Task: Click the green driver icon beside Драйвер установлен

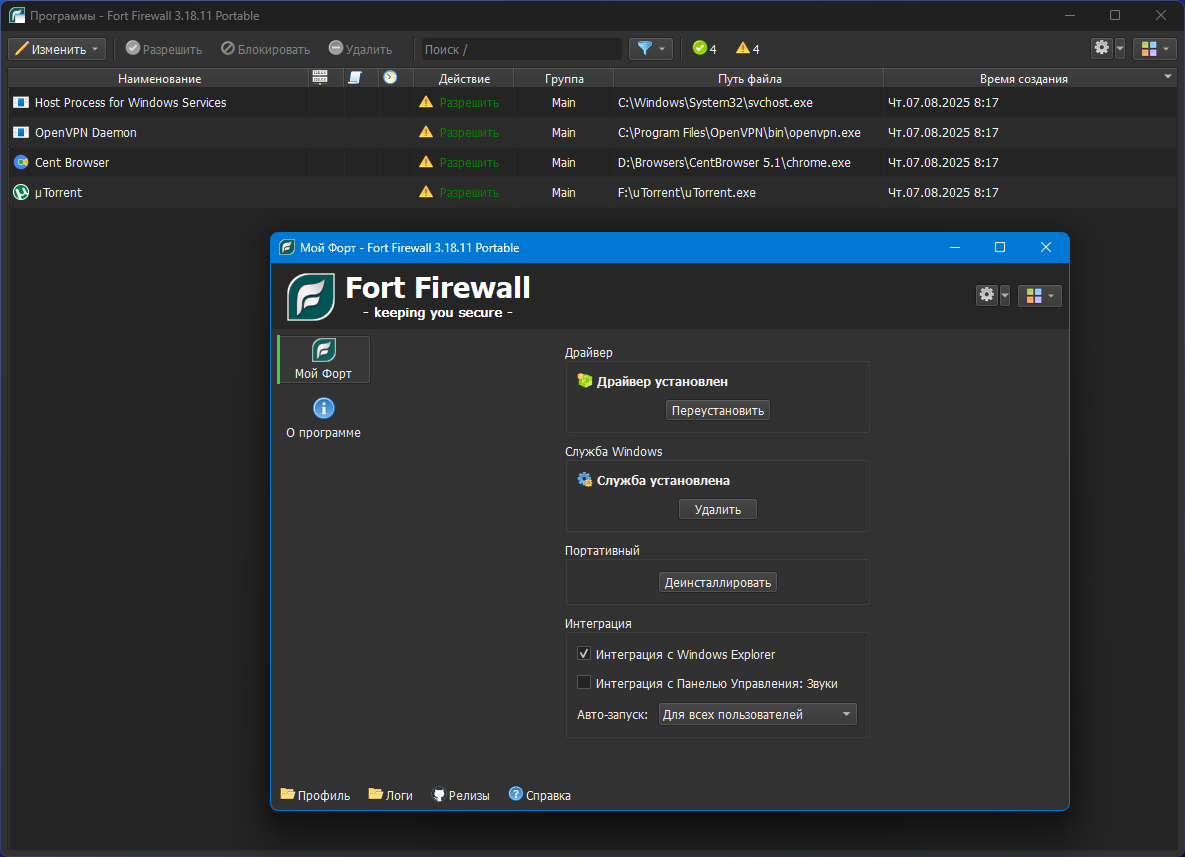Action: tap(585, 381)
